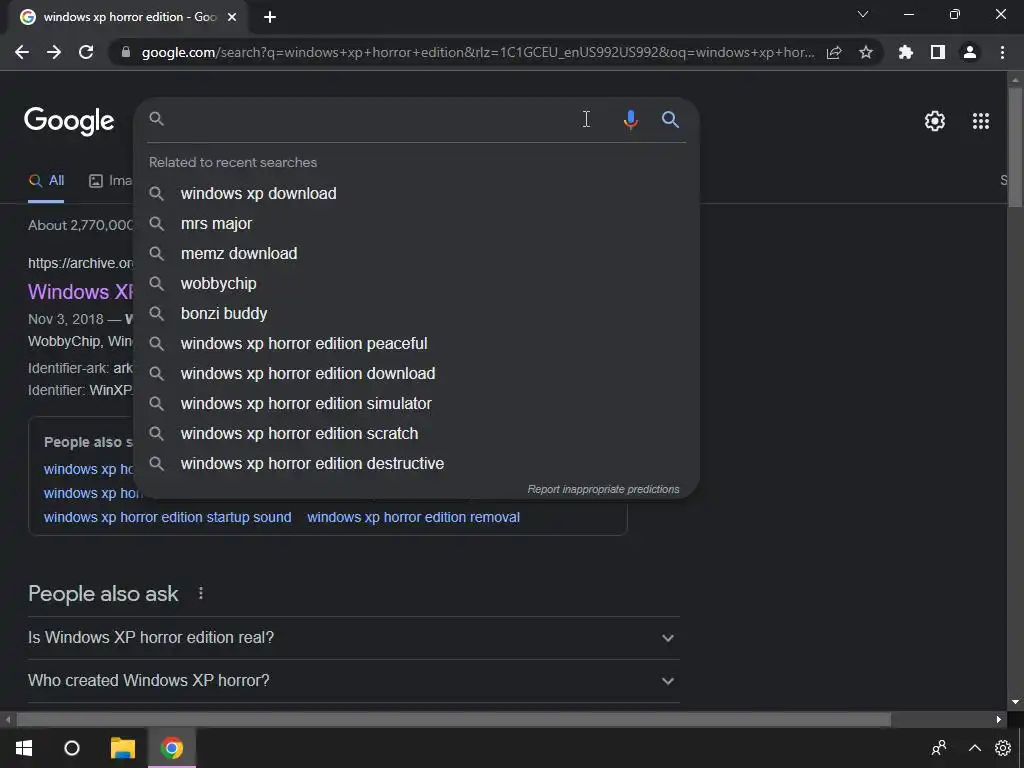
Task: Bookmark this page with the star
Action: coord(866,52)
